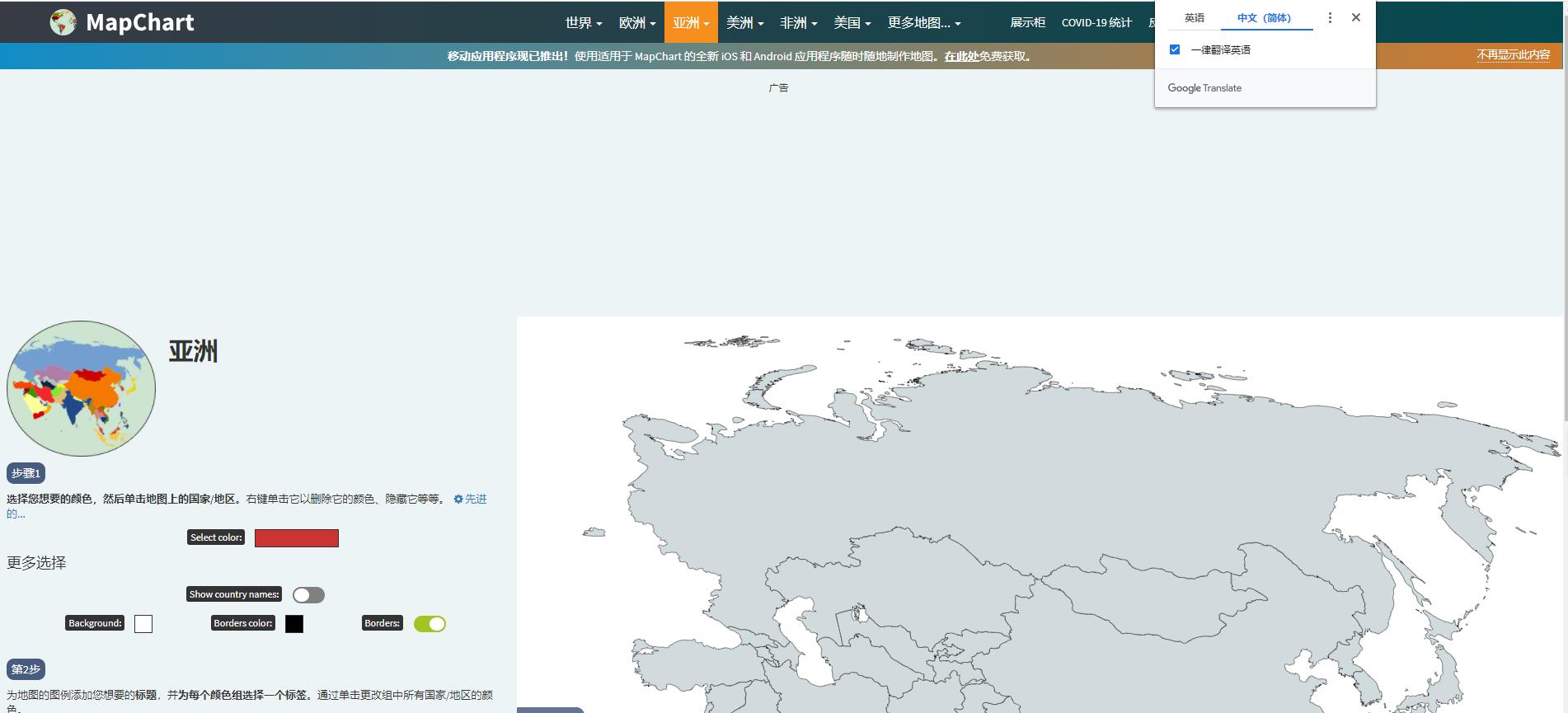Open the 美洲 navigation menu
The height and width of the screenshot is (713, 1568).
744,23
